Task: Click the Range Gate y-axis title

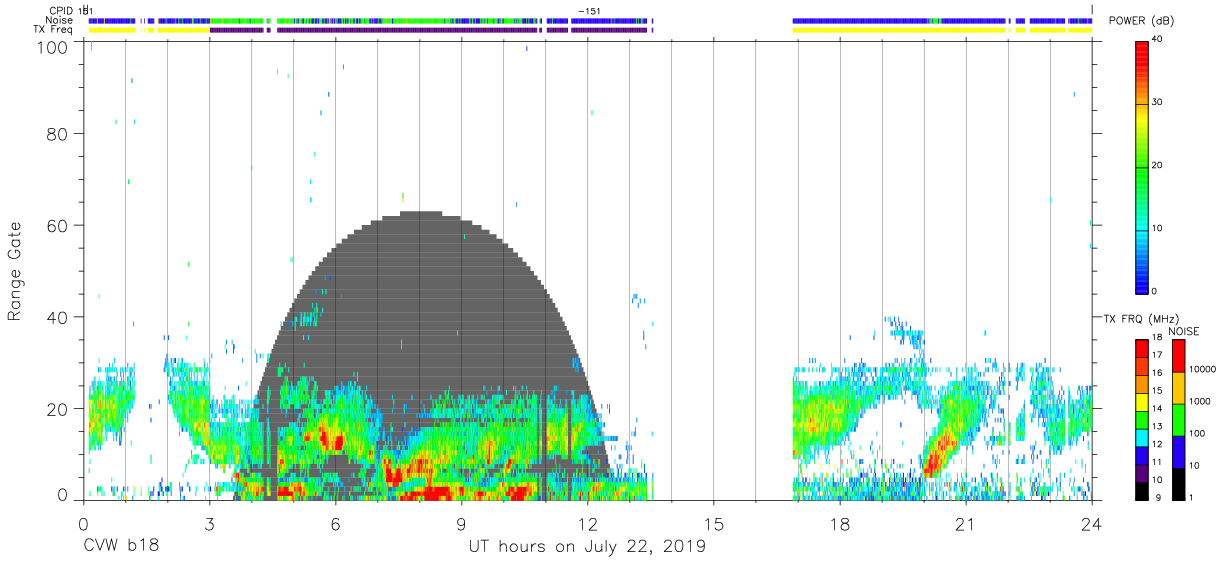Action: click(x=15, y=271)
